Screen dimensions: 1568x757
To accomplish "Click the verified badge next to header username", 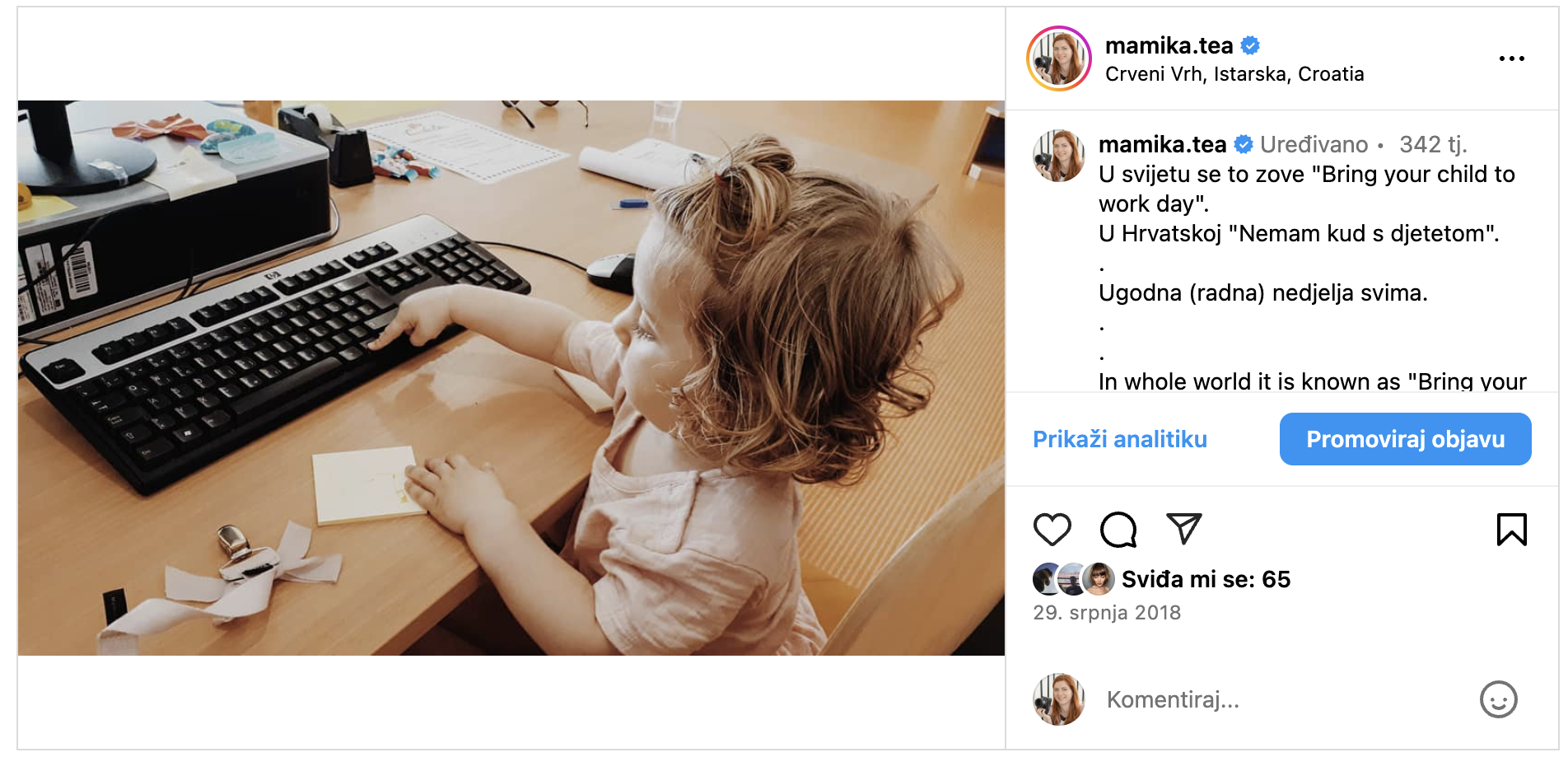I will pos(1250,45).
